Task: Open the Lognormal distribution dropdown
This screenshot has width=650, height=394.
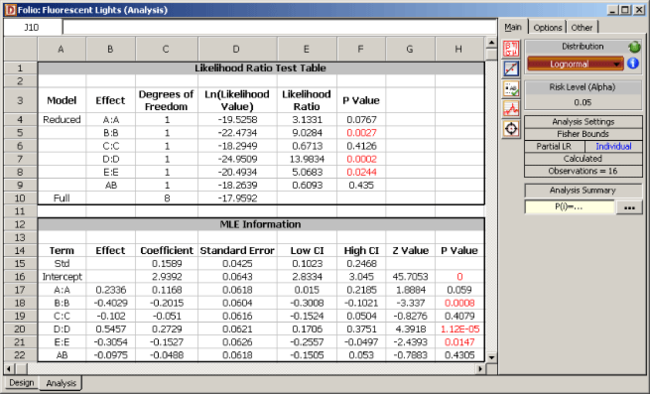Action: (575, 64)
